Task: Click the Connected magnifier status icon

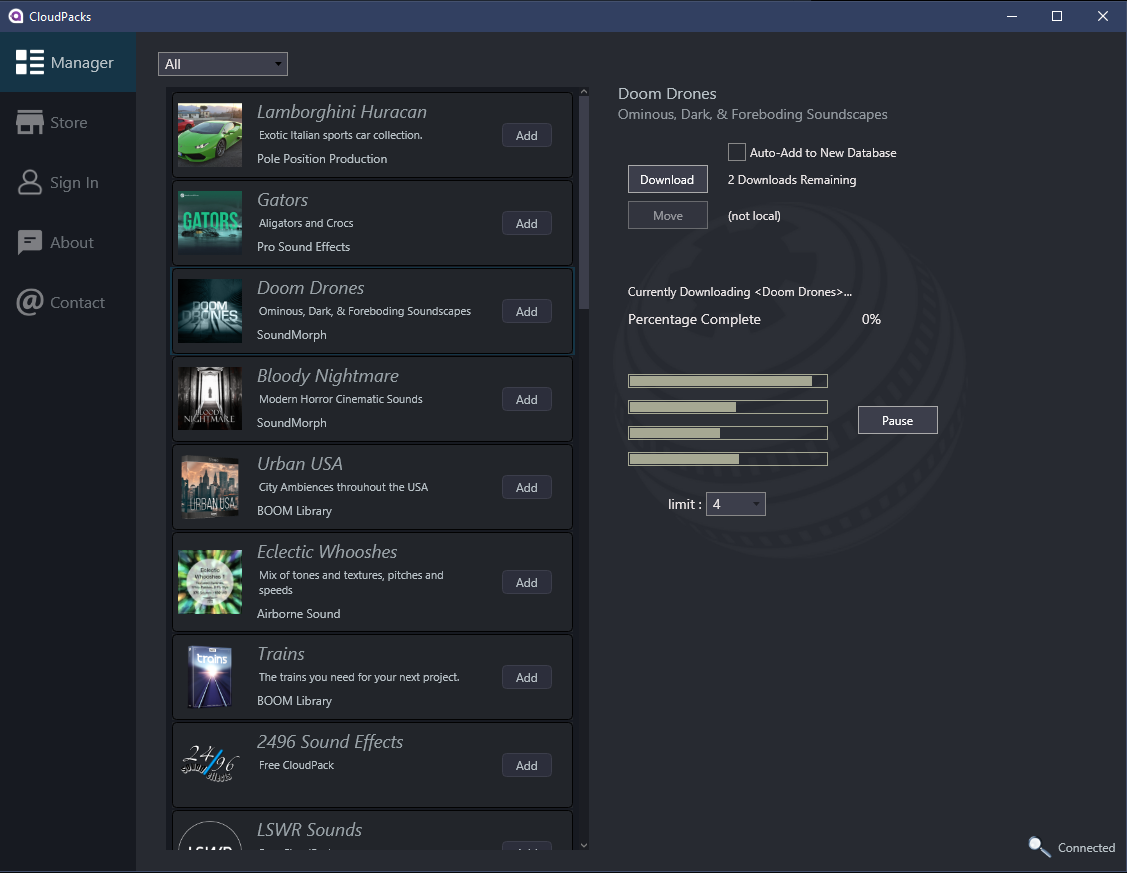Action: (x=1039, y=847)
